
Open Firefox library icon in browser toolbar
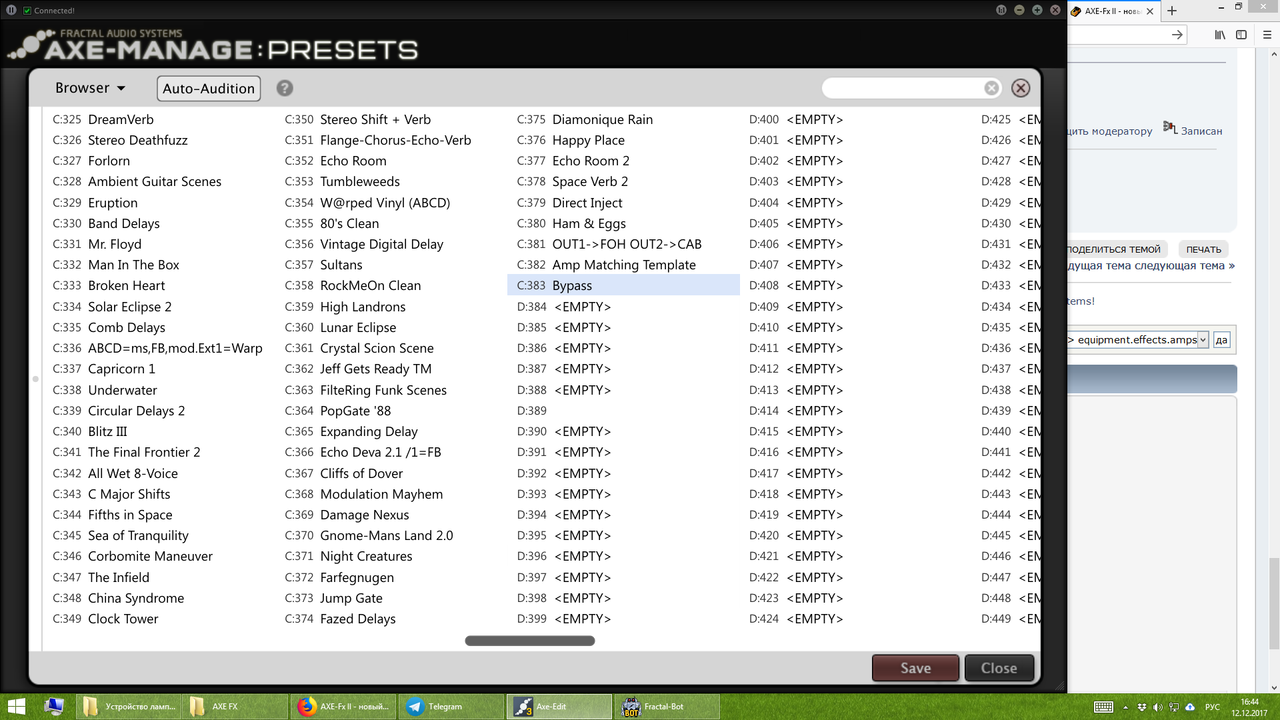coord(1220,34)
